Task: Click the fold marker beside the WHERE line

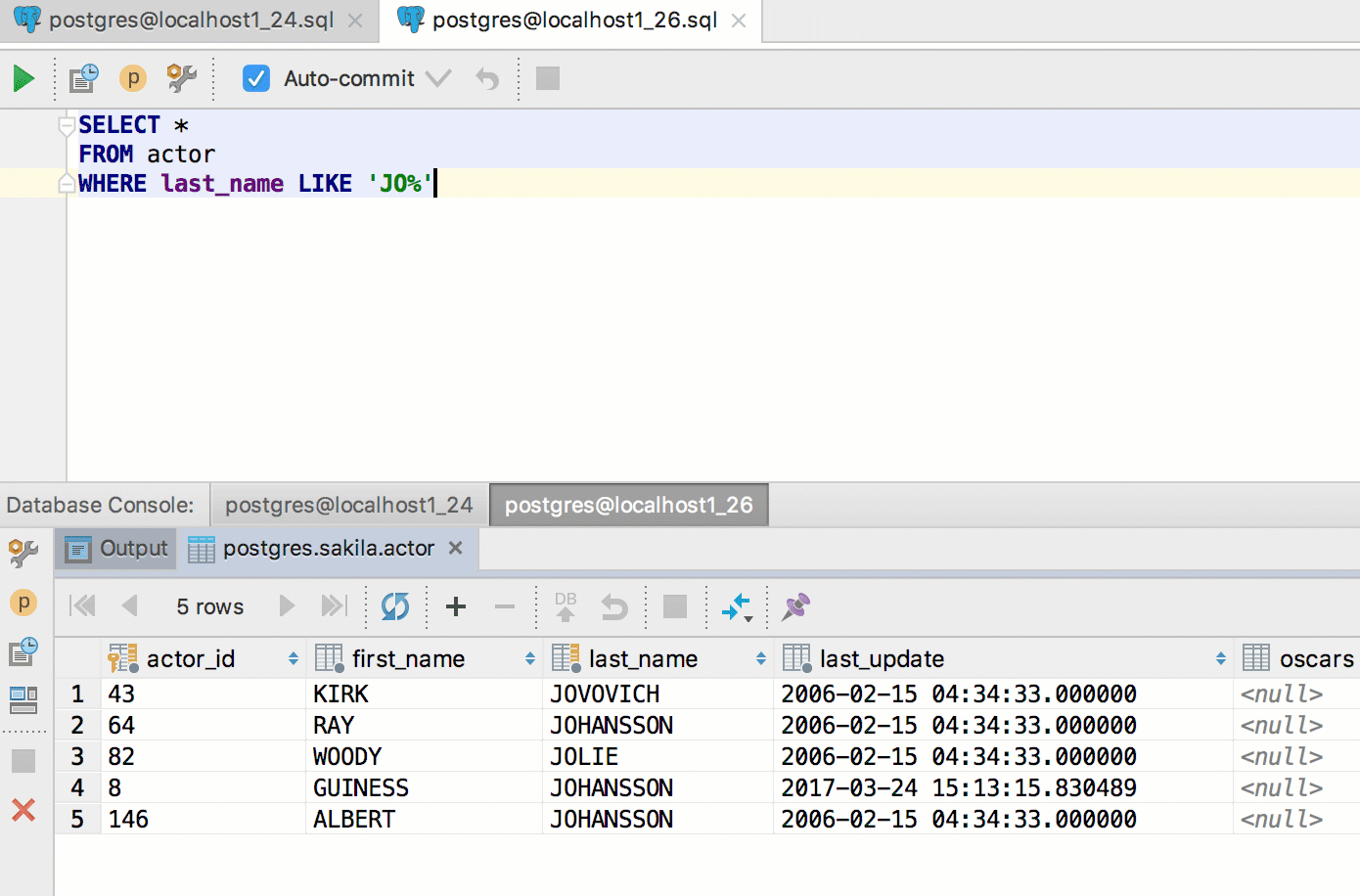Action: pyautogui.click(x=67, y=183)
